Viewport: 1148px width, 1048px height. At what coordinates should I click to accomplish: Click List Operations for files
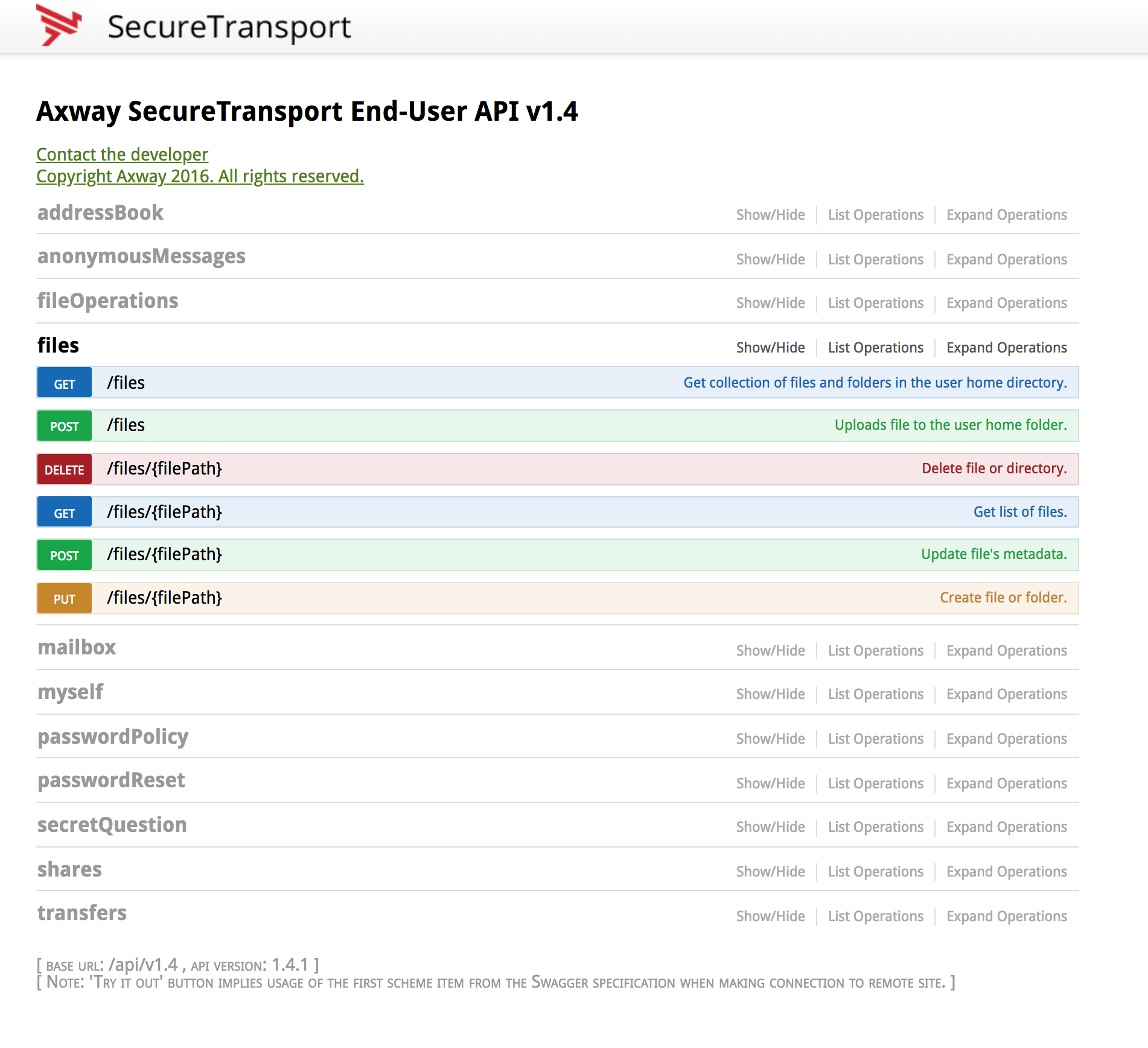point(875,348)
